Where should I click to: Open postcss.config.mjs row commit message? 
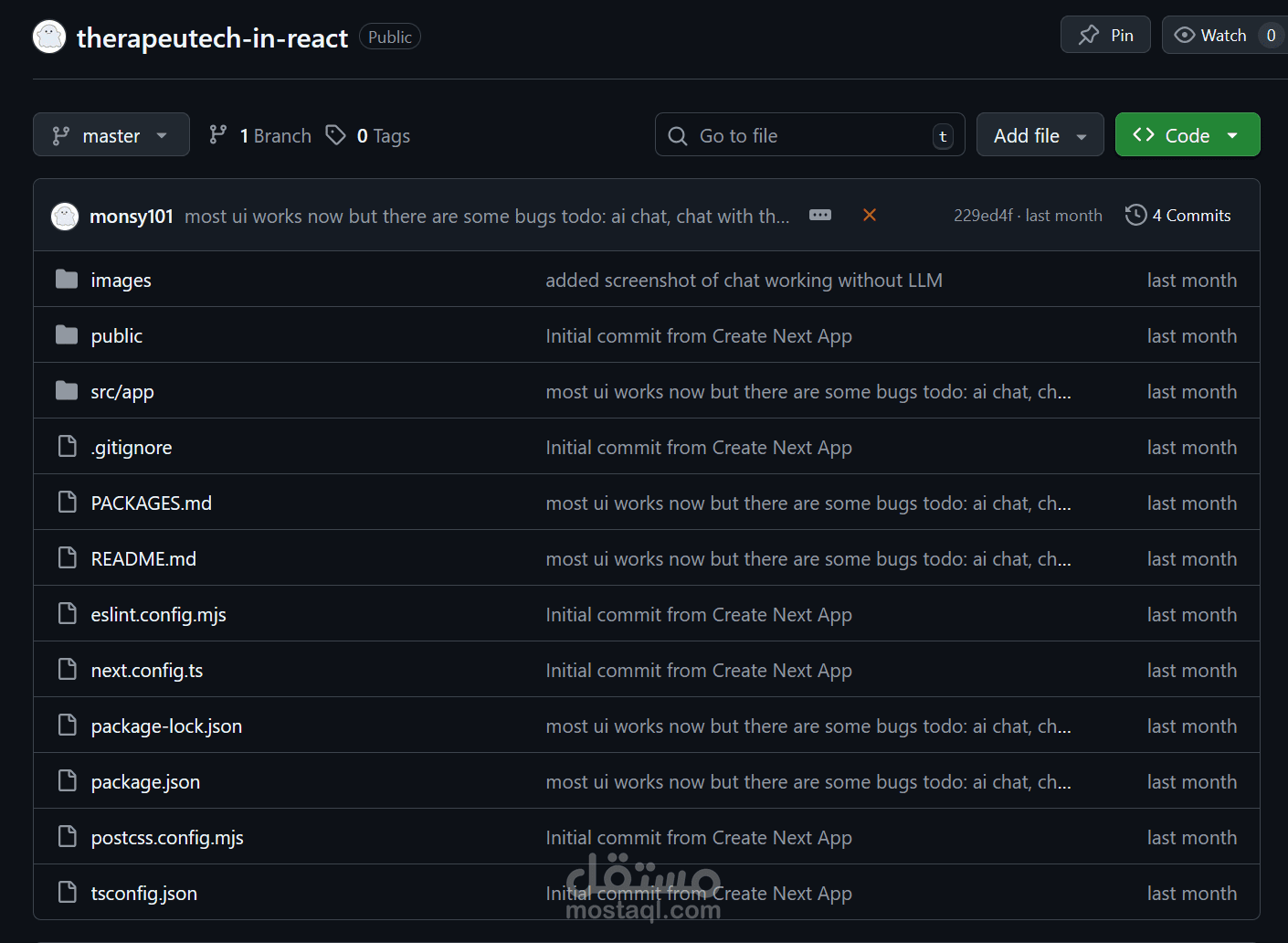click(x=699, y=838)
